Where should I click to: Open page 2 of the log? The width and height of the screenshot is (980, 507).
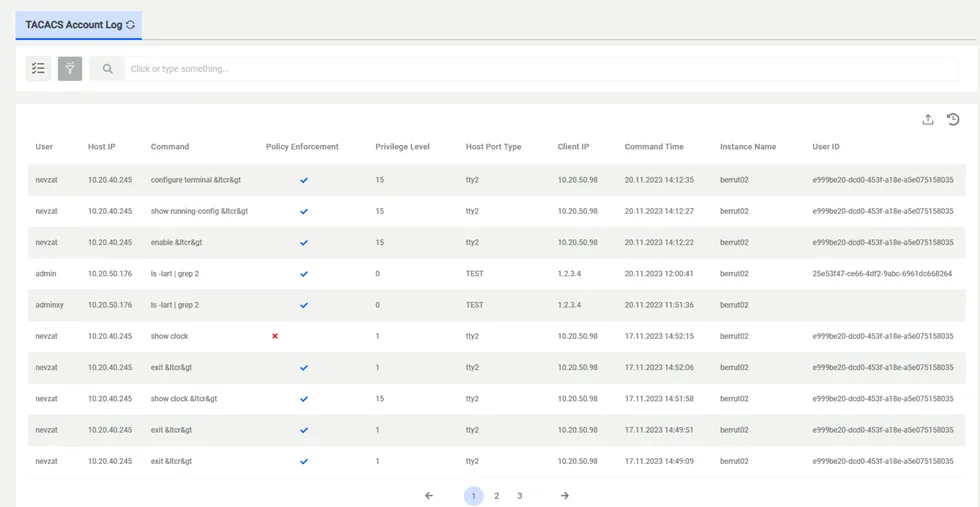pos(496,496)
